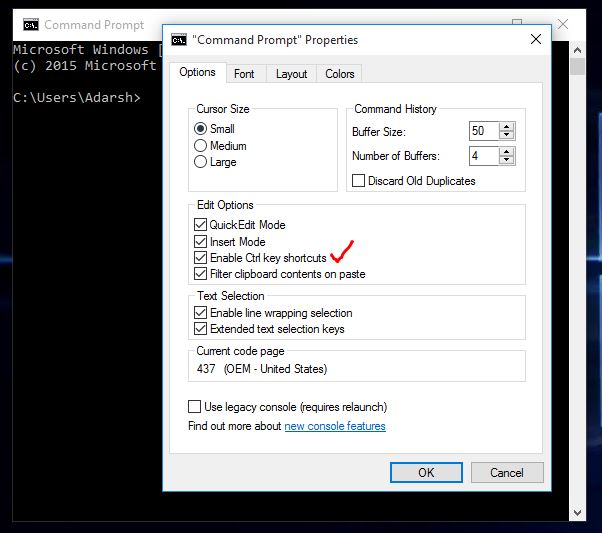Select Medium cursor size

tap(201, 145)
